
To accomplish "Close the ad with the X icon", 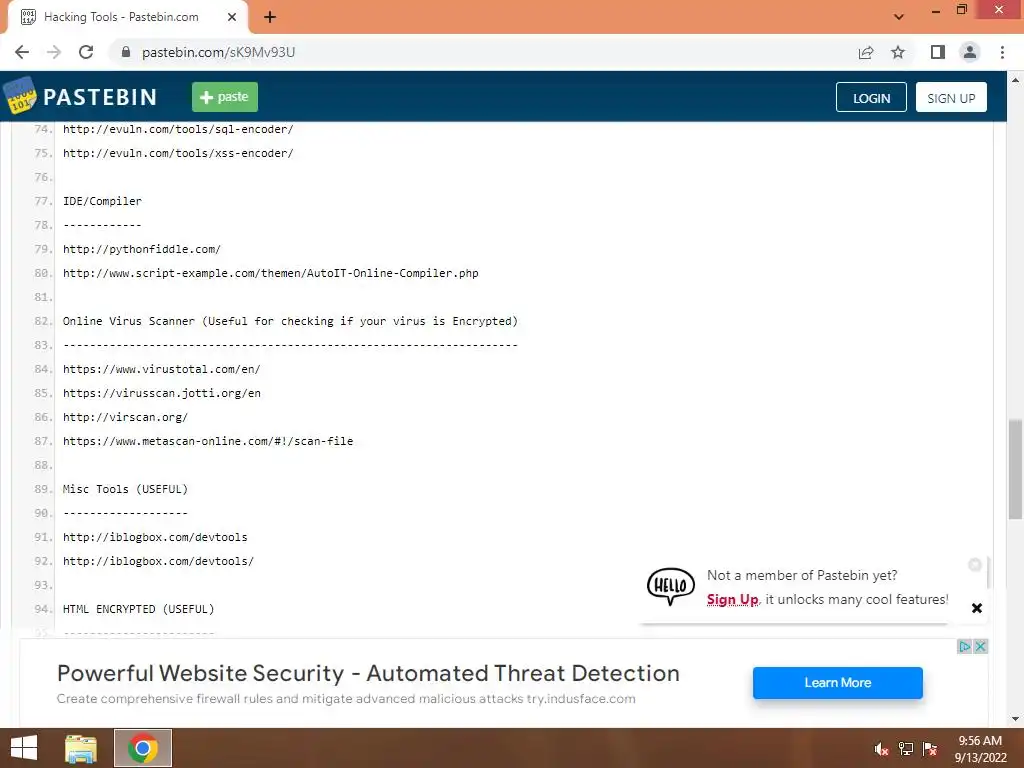I will [980, 647].
